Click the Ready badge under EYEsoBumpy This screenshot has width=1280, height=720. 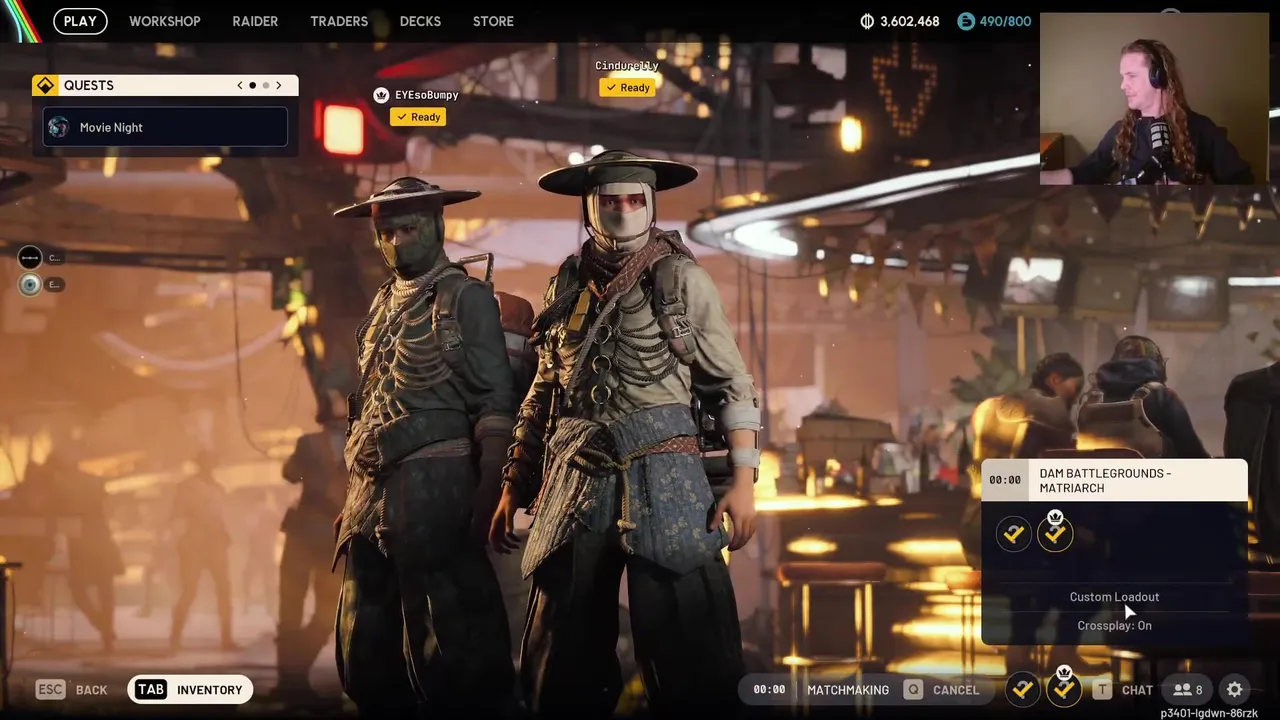coord(418,117)
